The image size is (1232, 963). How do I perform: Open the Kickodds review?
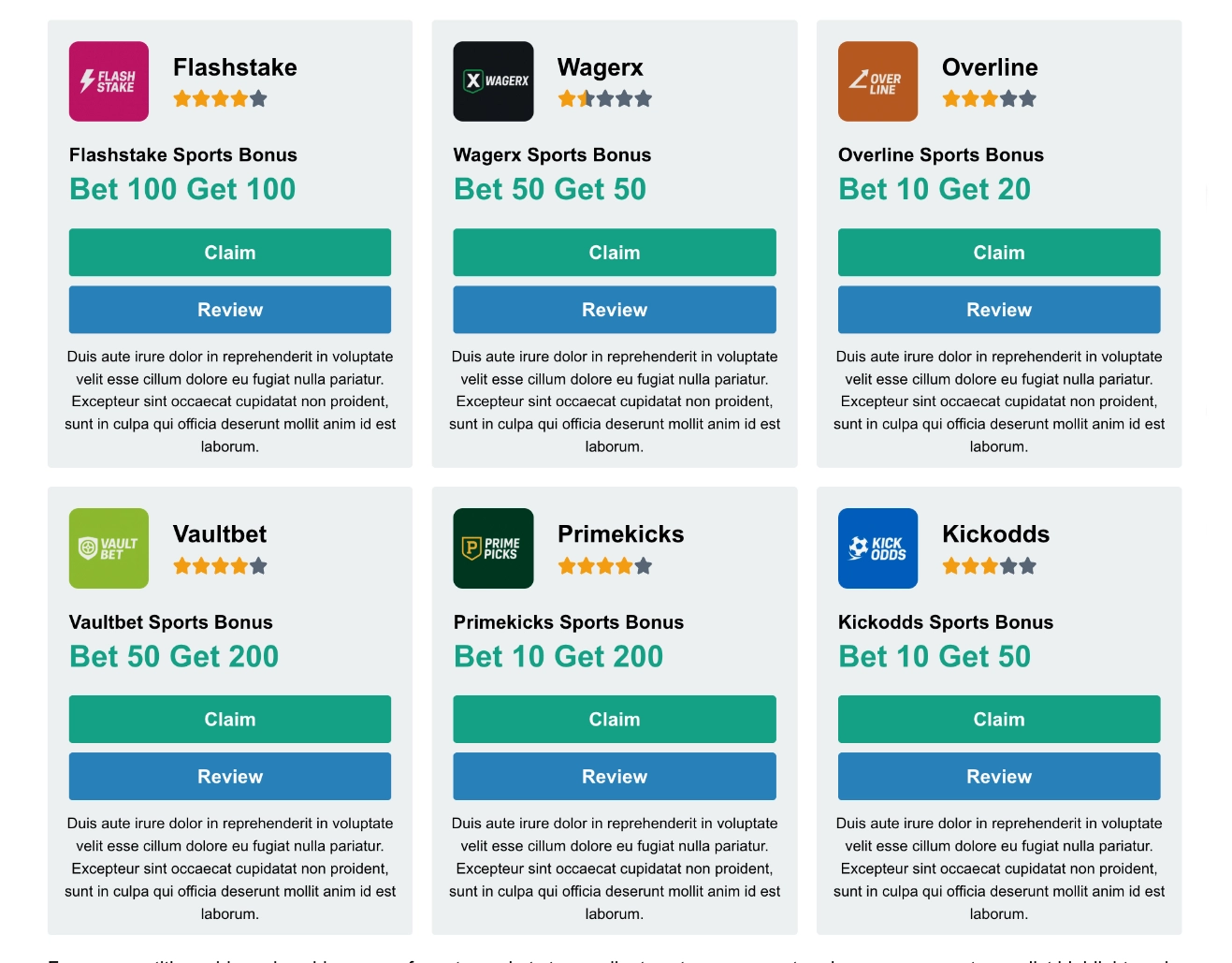pos(999,777)
